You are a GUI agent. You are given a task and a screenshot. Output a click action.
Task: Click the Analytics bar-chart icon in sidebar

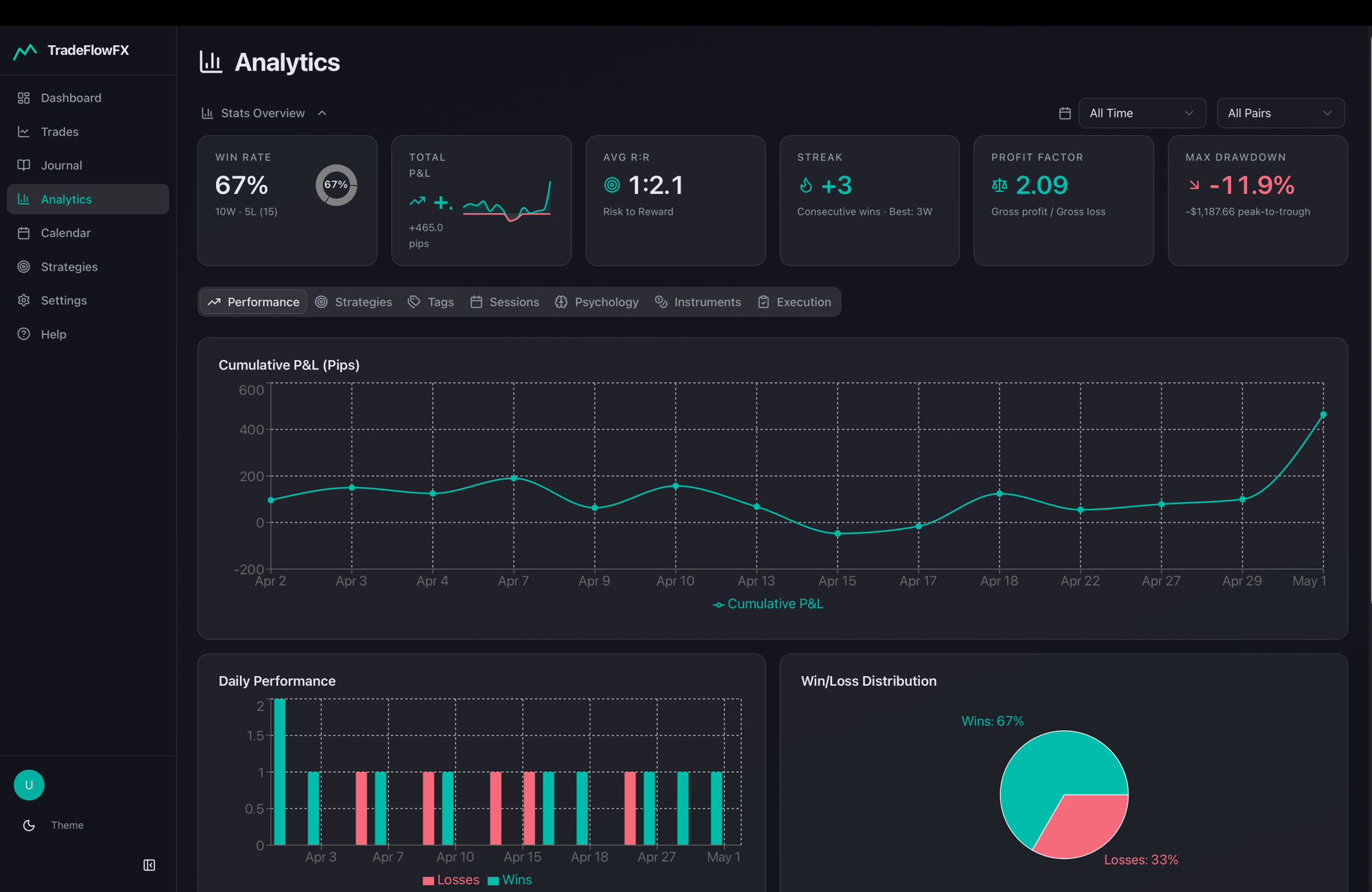point(24,199)
